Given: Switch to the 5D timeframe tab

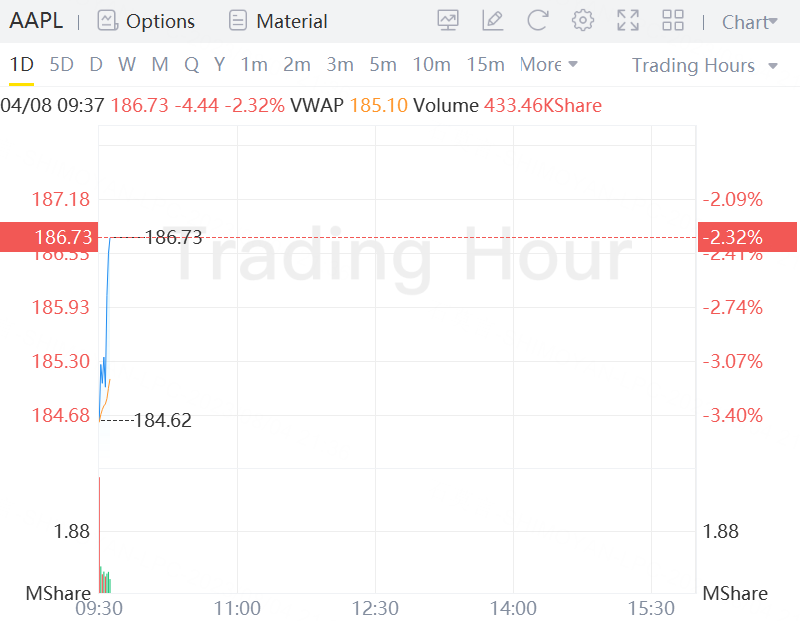Looking at the screenshot, I should click(62, 65).
